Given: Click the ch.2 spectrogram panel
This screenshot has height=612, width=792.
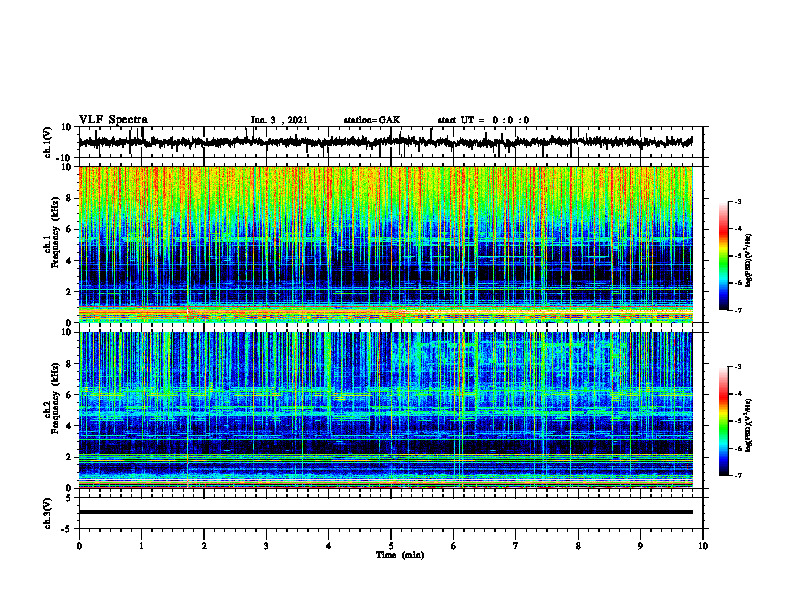Looking at the screenshot, I should point(386,410).
